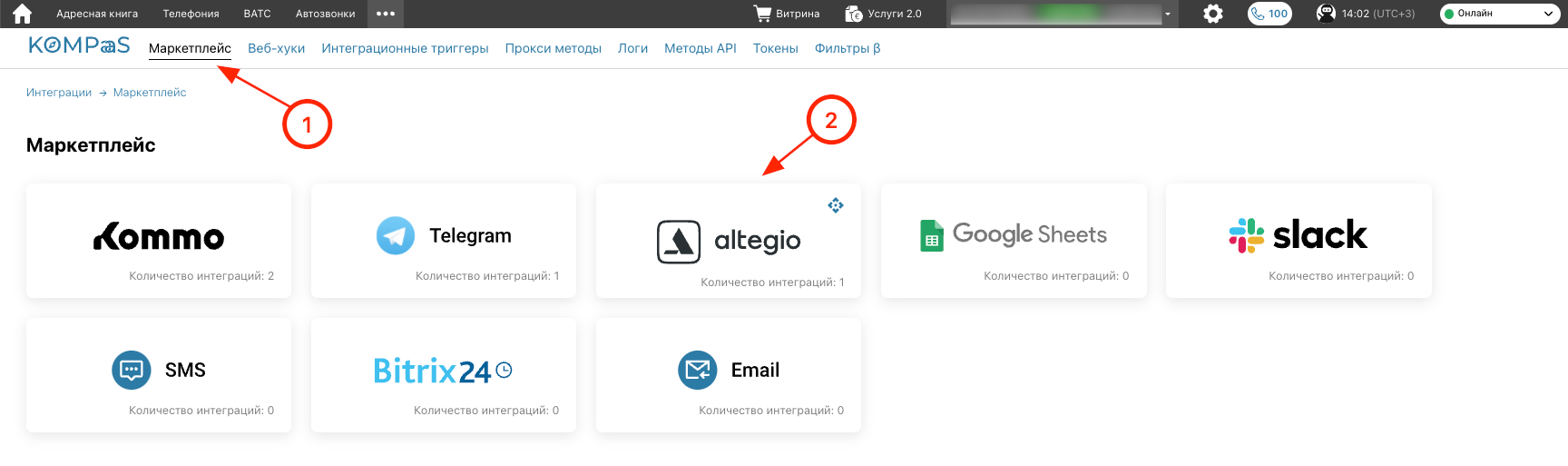Click the Маркетплейс breadcrumb link

click(150, 93)
